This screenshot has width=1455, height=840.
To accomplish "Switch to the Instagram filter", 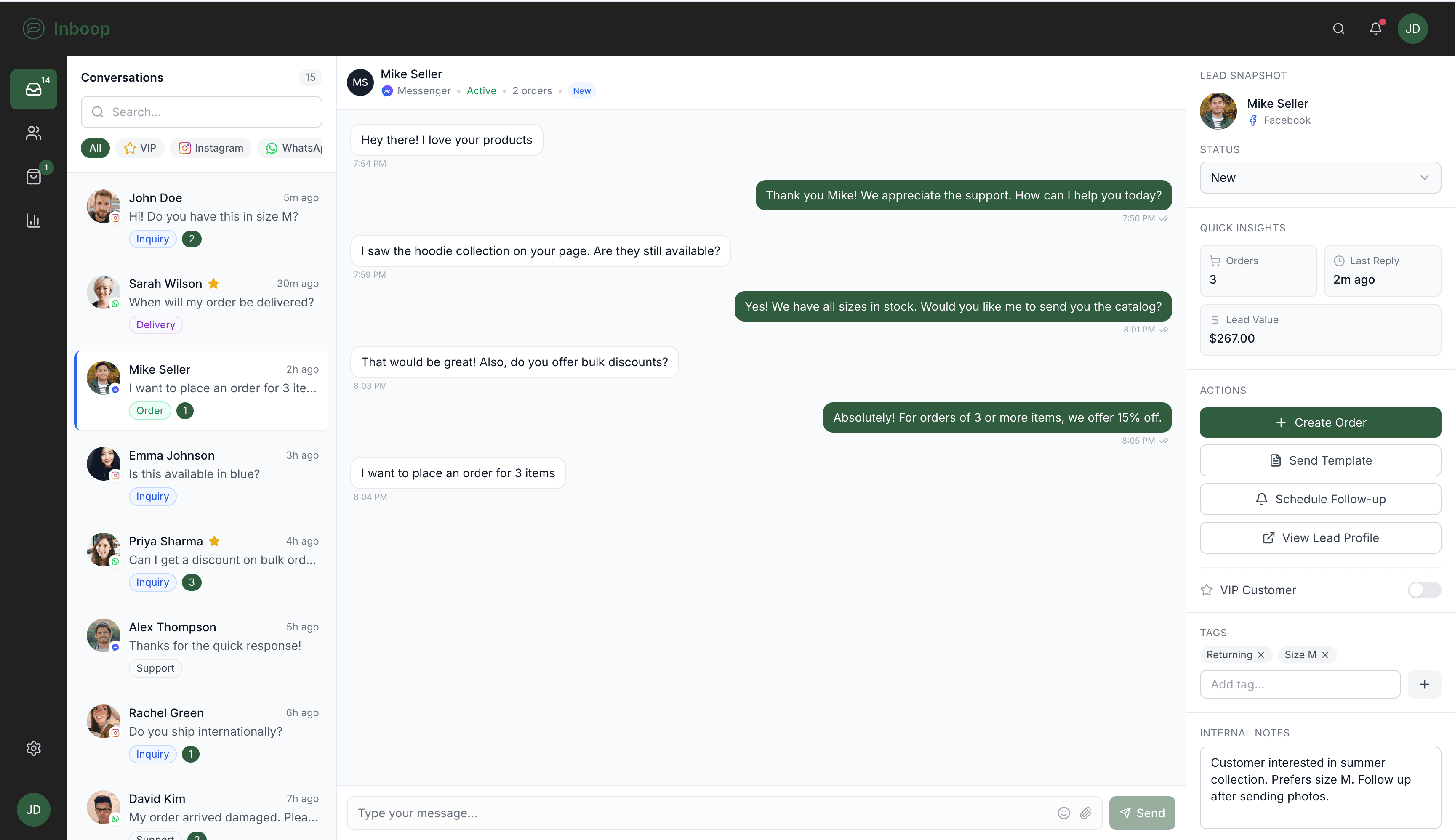I will click(210, 148).
